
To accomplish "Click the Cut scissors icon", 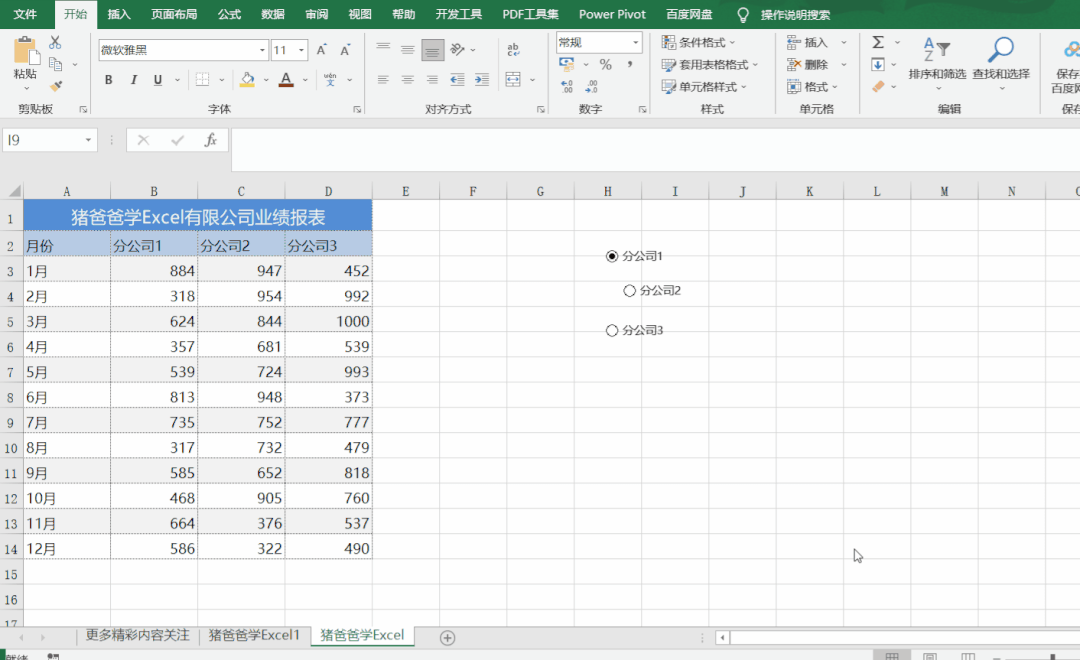I will 55,42.
